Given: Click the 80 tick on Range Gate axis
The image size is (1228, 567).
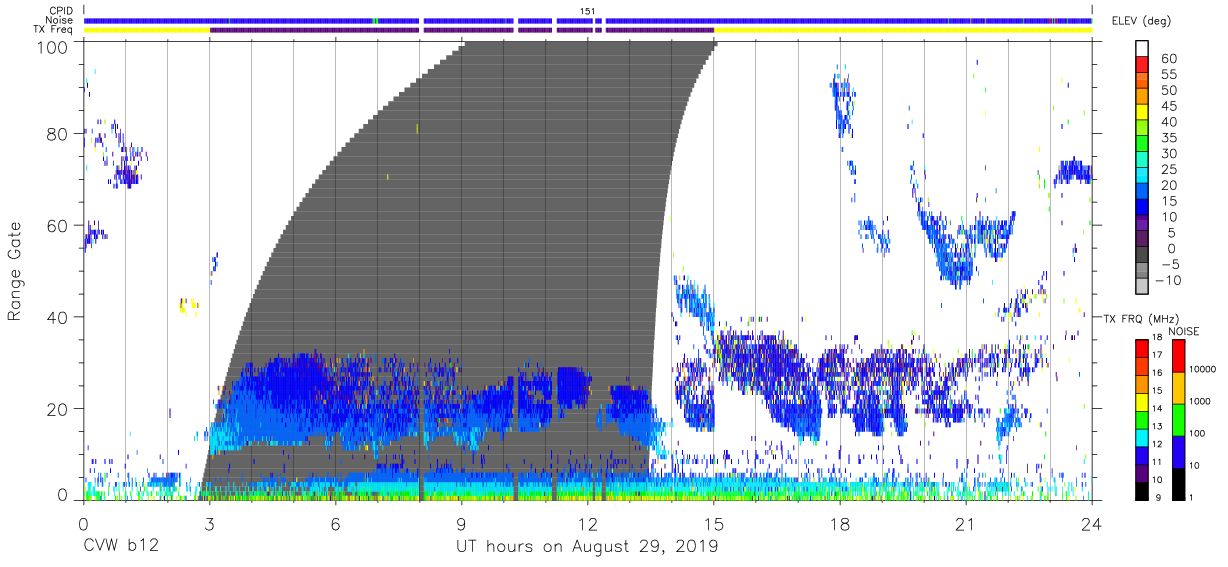Looking at the screenshot, I should pyautogui.click(x=57, y=133).
